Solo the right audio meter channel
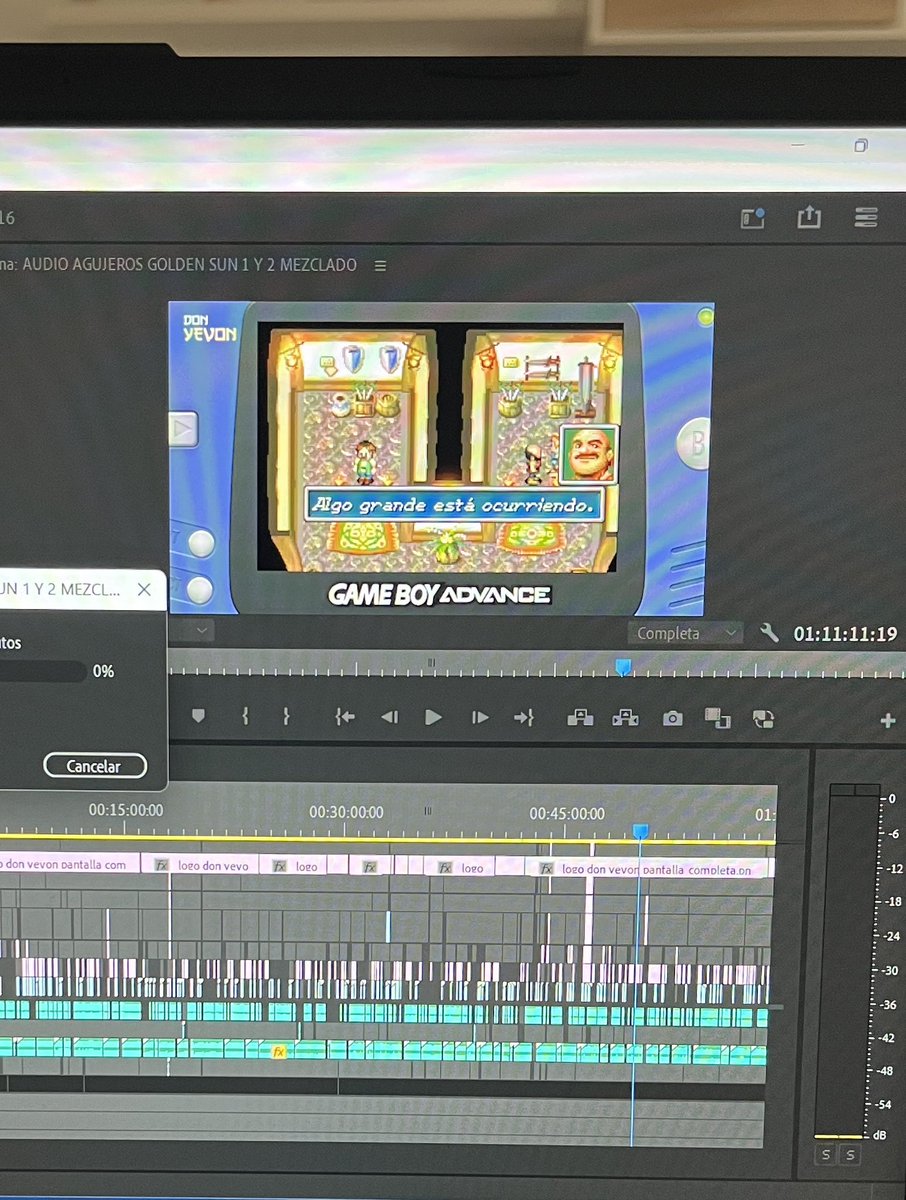Viewport: 906px width, 1200px height. click(x=851, y=1155)
